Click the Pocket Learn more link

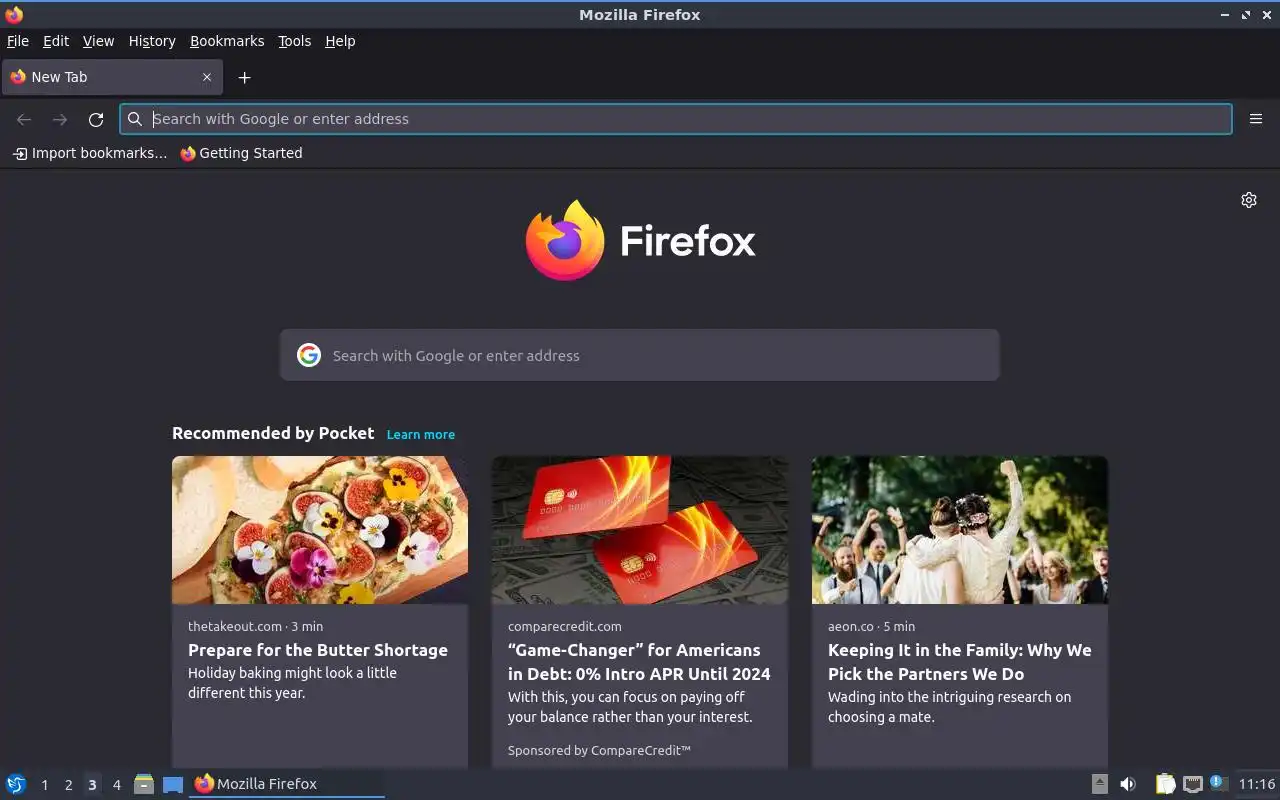coord(421,434)
